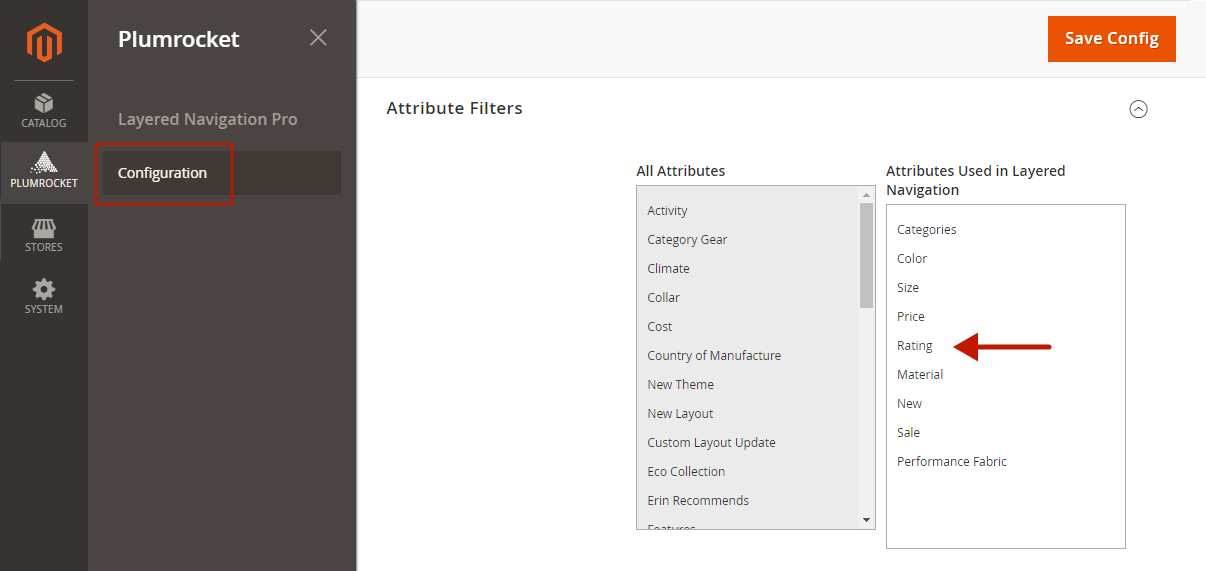
Task: Click the Save Config button
Action: (x=1112, y=39)
